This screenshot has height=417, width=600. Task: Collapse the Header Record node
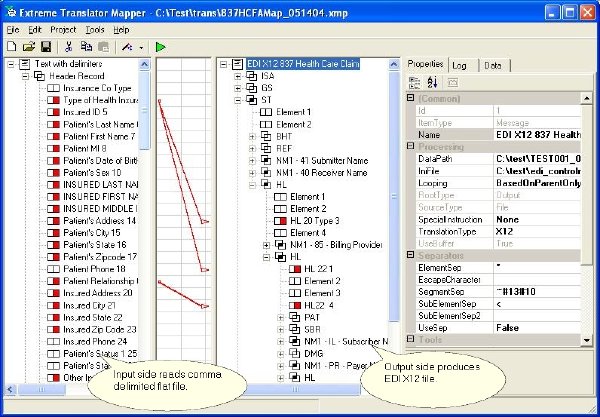26,77
